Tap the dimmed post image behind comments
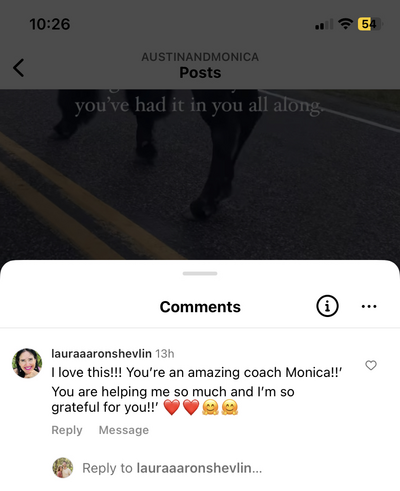Image resolution: width=400 pixels, height=491 pixels. click(x=200, y=175)
